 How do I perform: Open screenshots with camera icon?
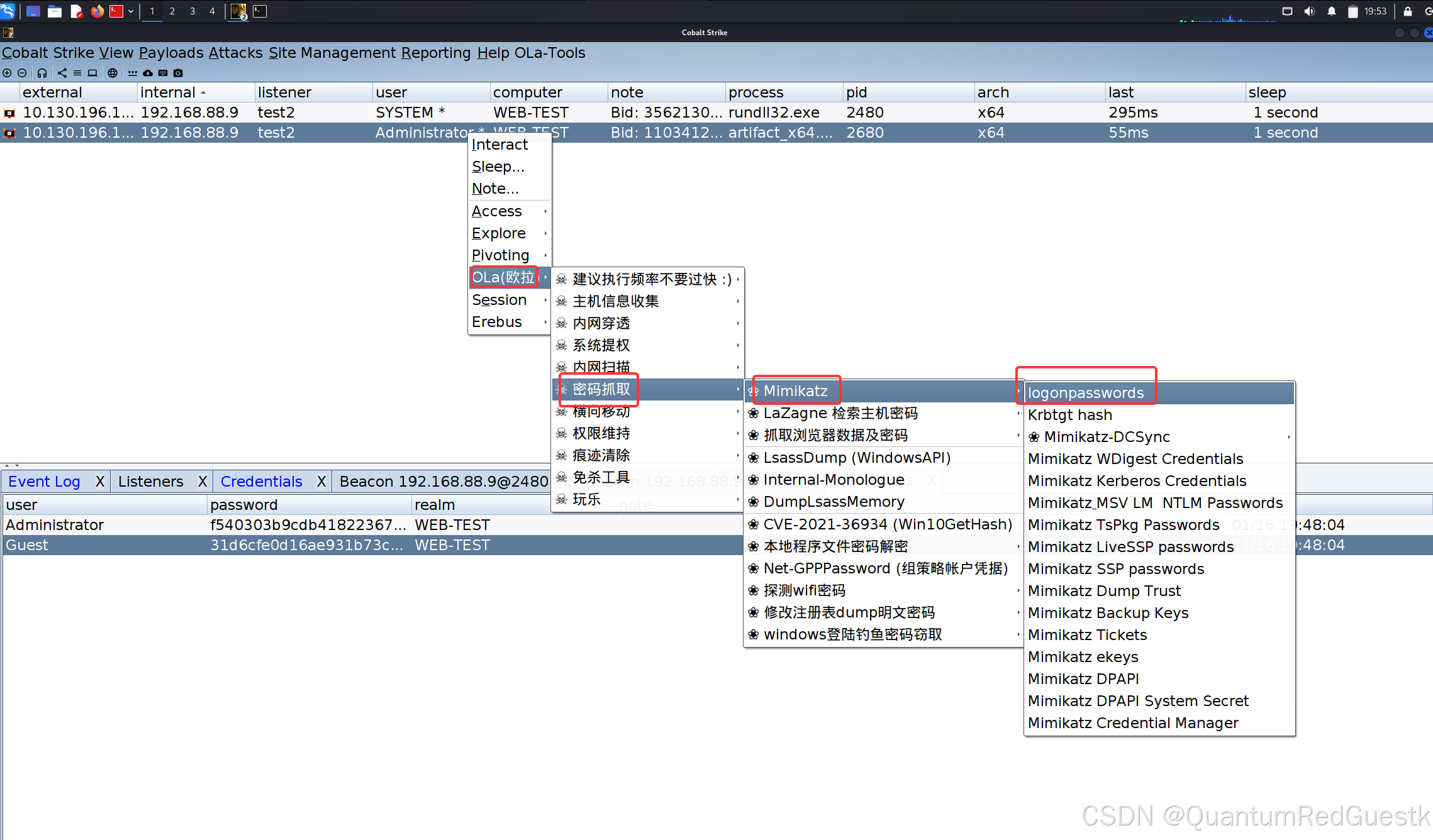pos(178,73)
